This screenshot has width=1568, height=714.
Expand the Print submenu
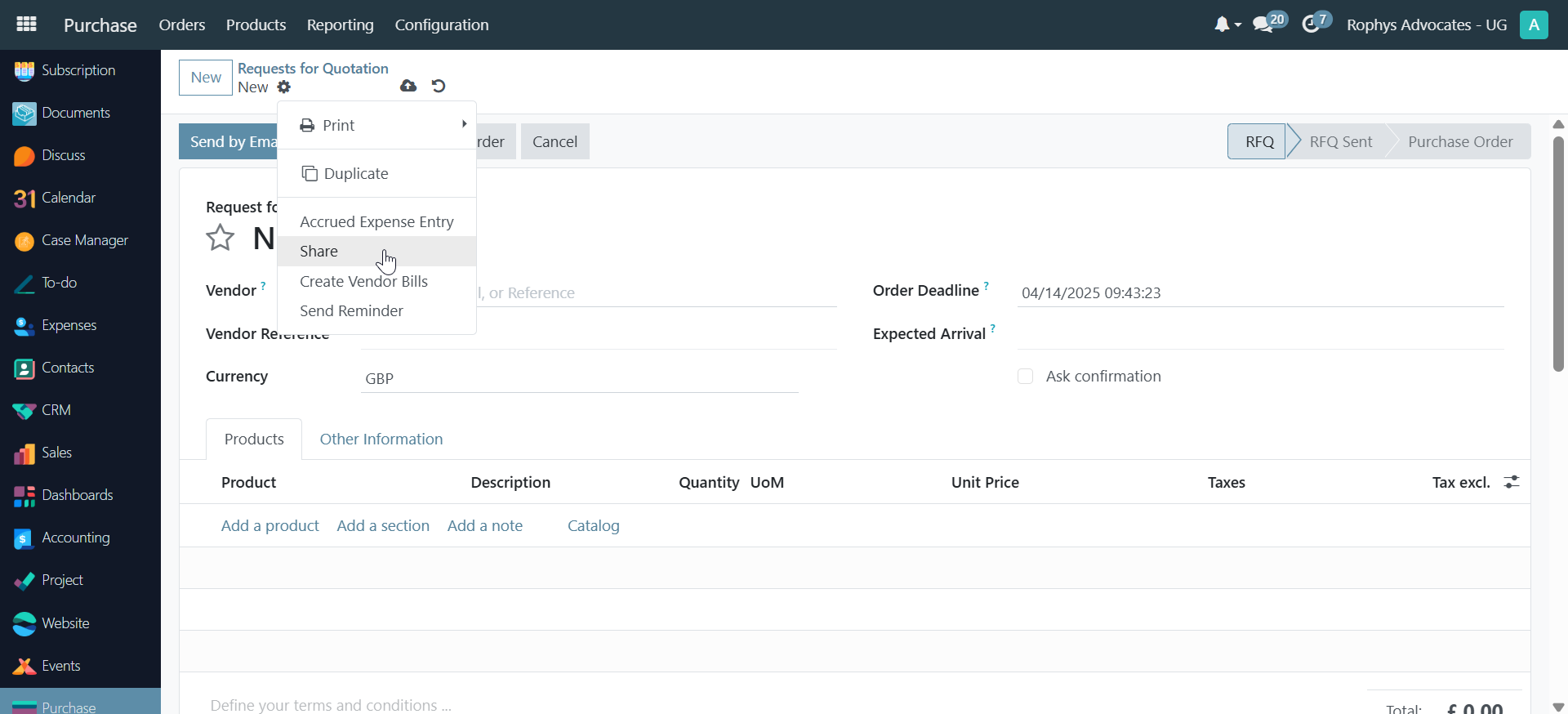376,125
